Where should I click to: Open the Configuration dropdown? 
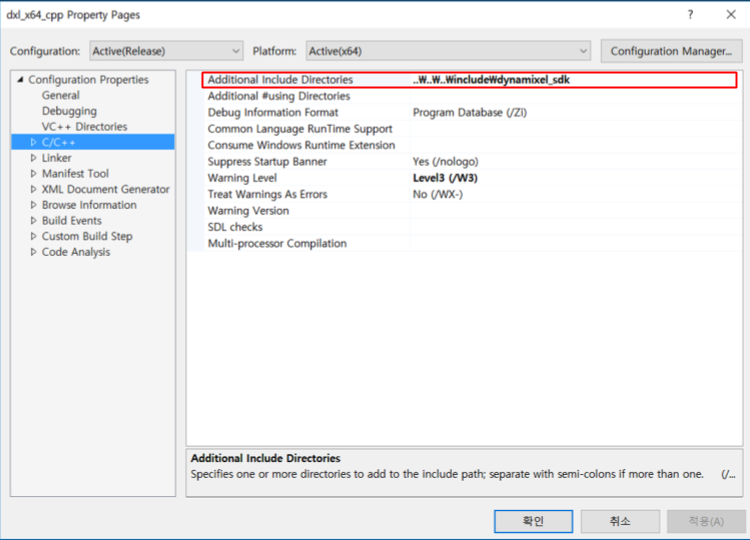coord(165,51)
